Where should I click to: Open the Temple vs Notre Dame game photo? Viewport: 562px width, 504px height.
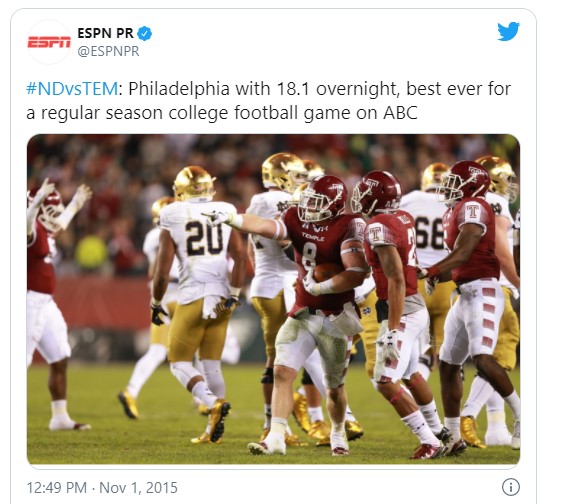pyautogui.click(x=273, y=299)
